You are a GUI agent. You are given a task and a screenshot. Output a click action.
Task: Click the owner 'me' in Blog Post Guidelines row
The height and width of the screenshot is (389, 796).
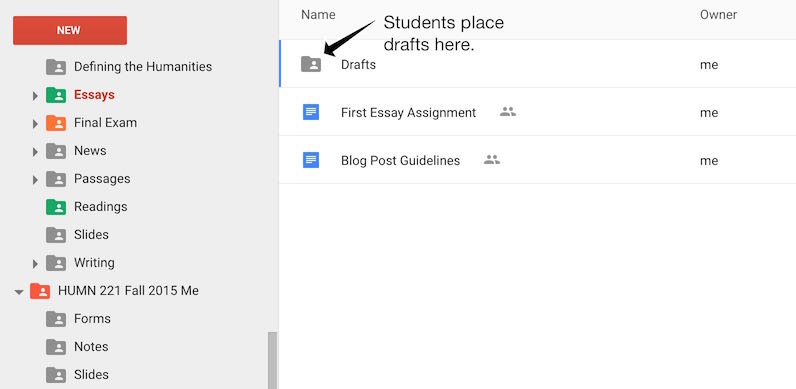tap(709, 160)
